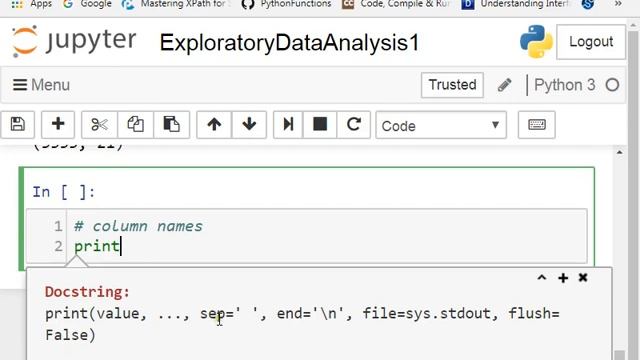This screenshot has width=640, height=360.
Task: Open PythonFunctions GitHub bookmark
Action: point(286,4)
